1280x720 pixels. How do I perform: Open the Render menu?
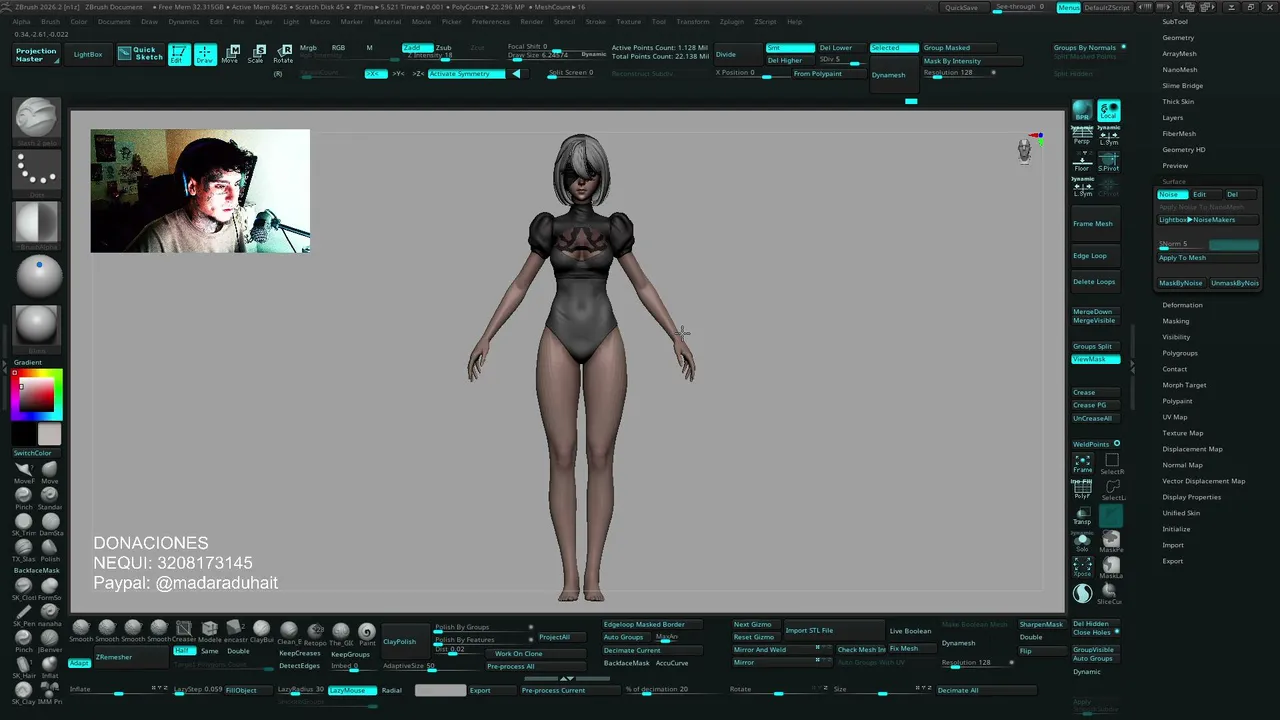coord(532,21)
